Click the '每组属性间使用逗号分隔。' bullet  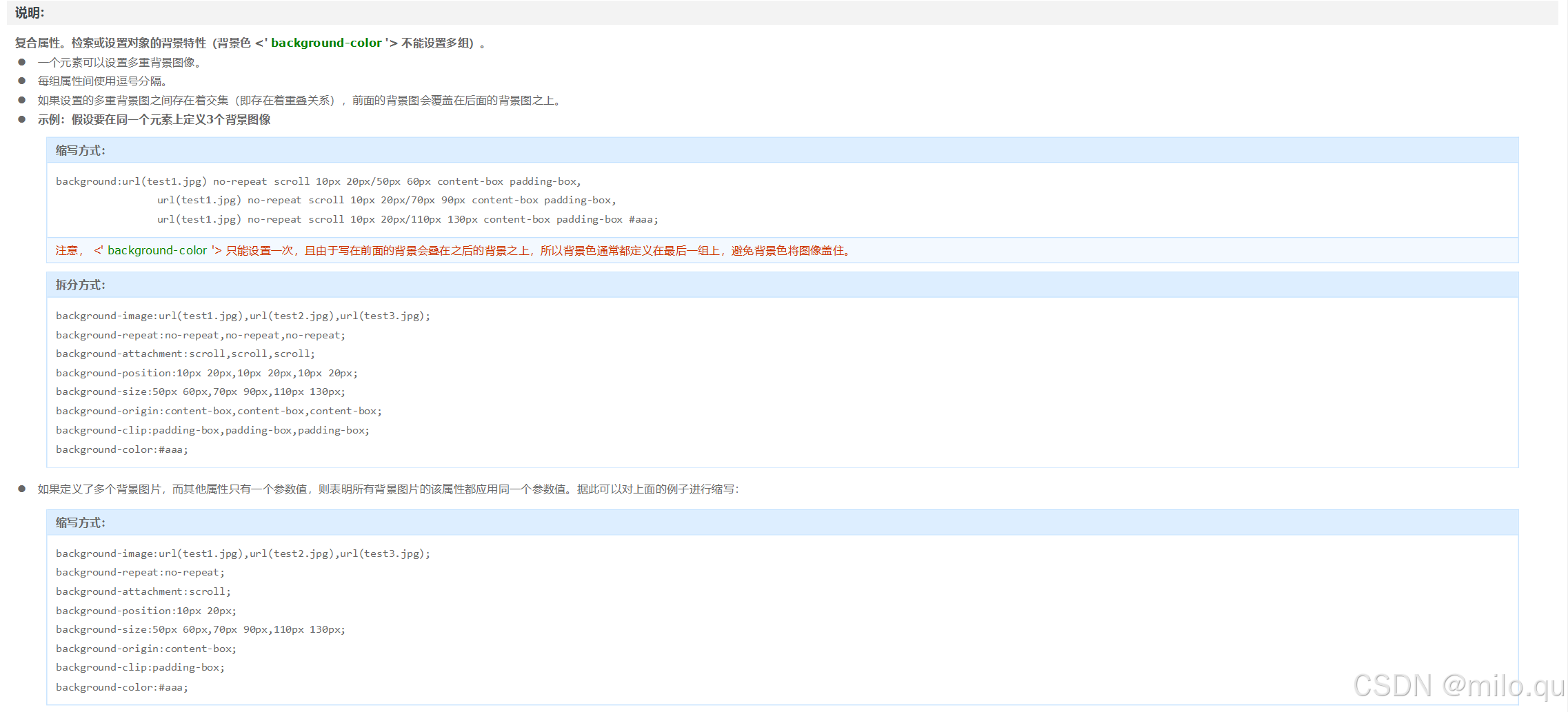pos(103,81)
